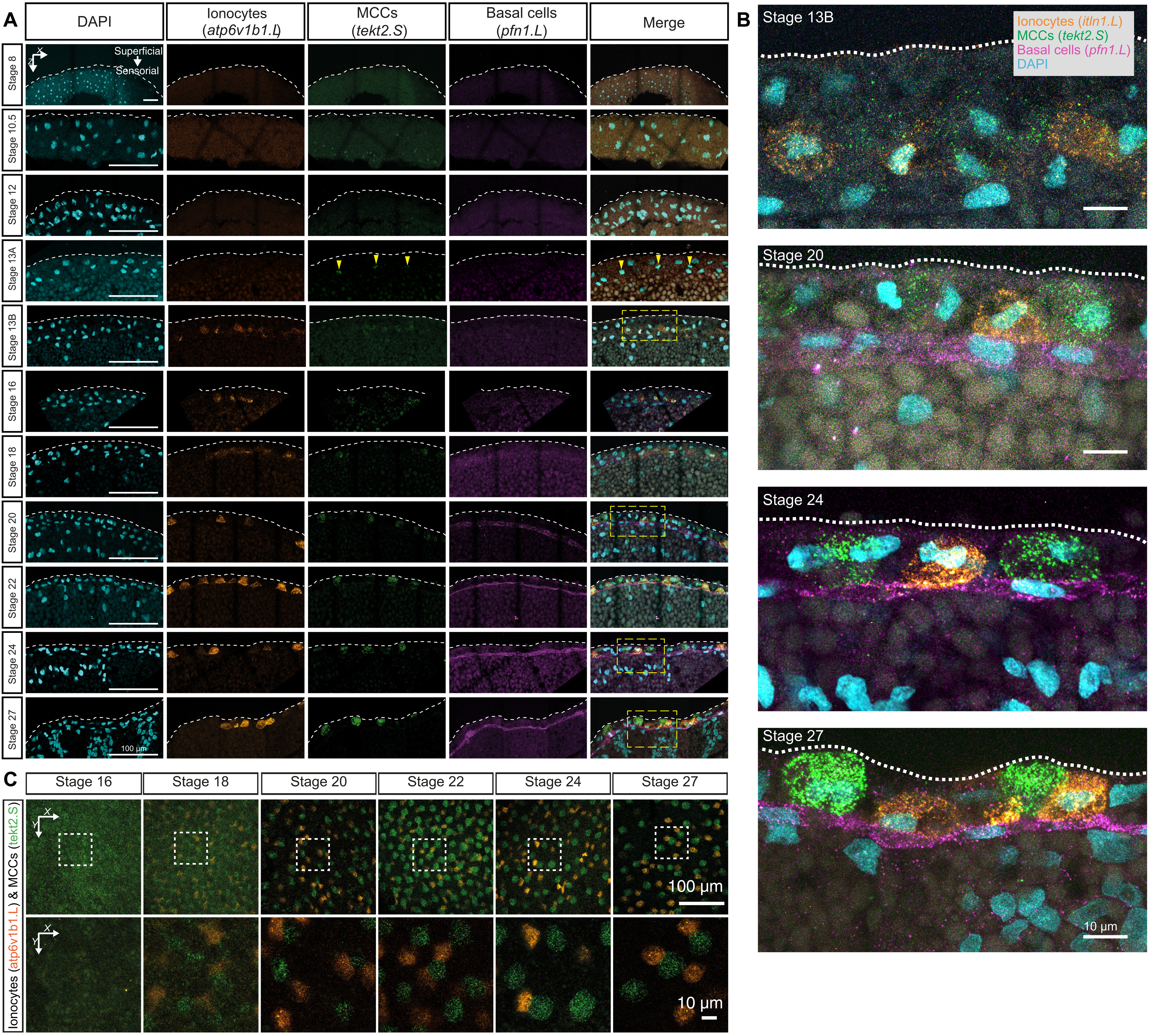Screen dimensions: 1149x1036
Task: Click the DAPI column header
Action: (94, 22)
